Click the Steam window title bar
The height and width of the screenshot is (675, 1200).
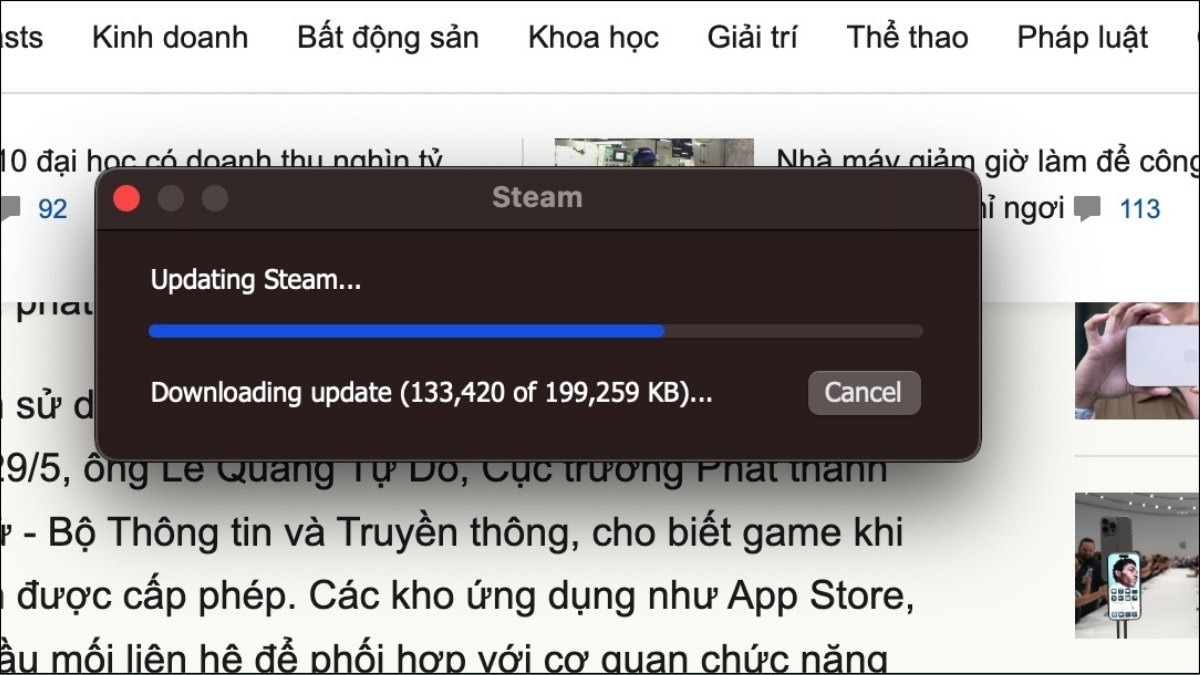(537, 198)
